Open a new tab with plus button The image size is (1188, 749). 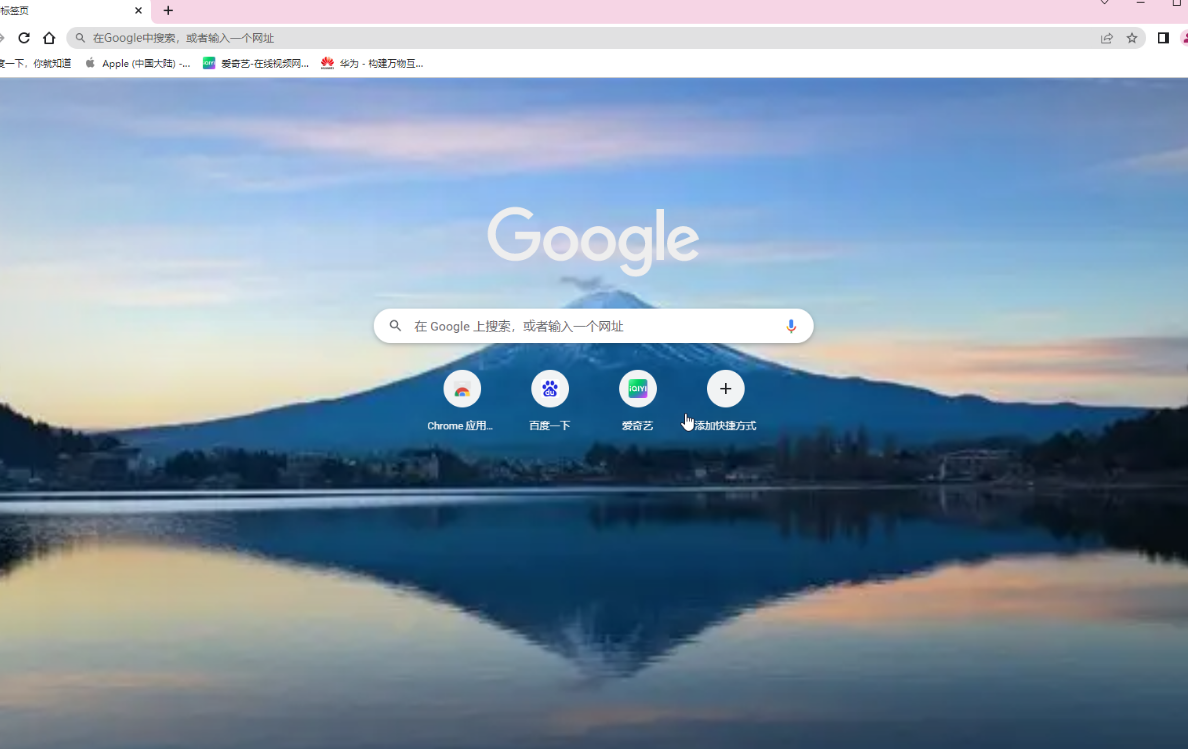[x=168, y=11]
